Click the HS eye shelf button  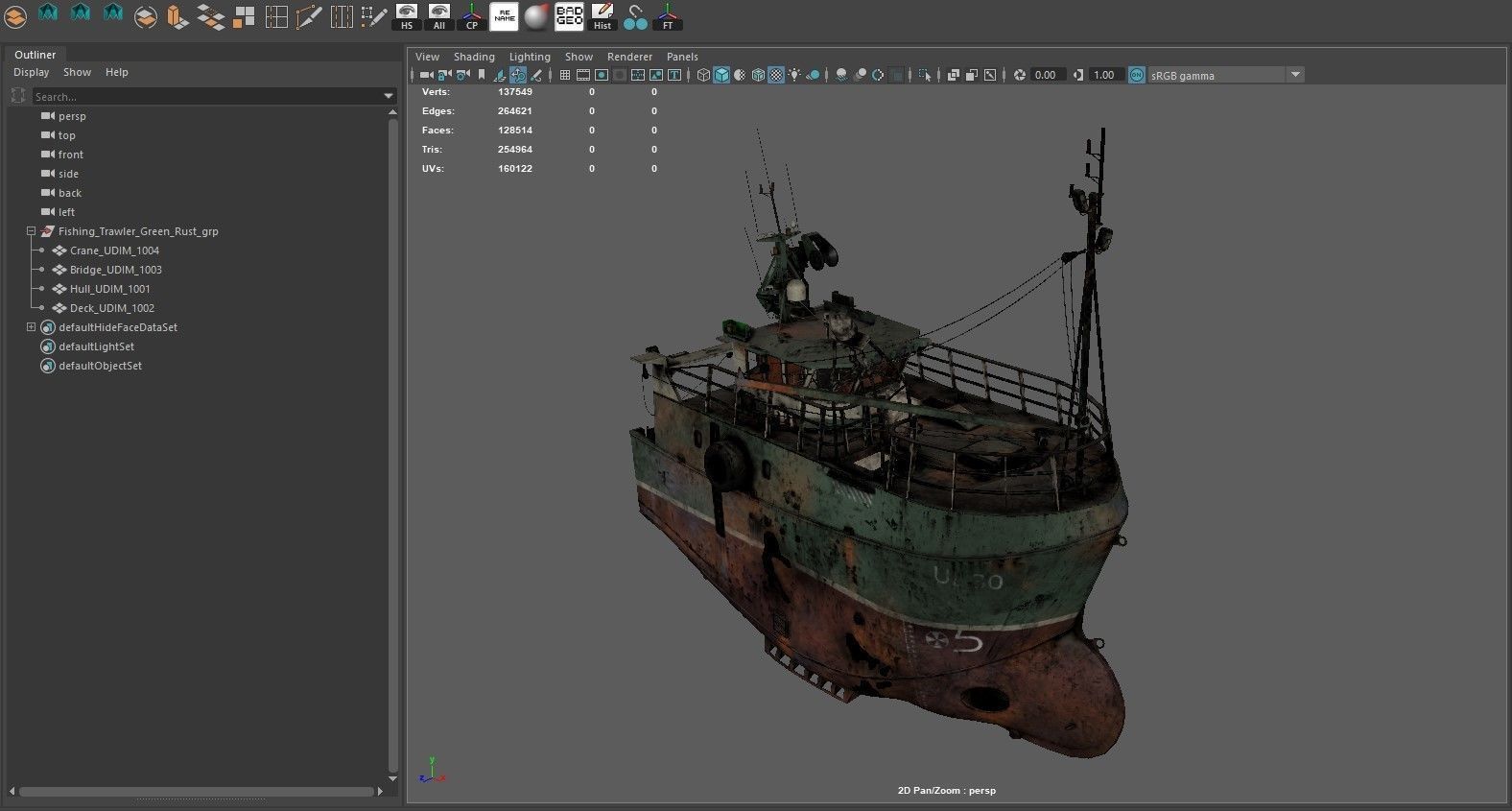point(407,16)
